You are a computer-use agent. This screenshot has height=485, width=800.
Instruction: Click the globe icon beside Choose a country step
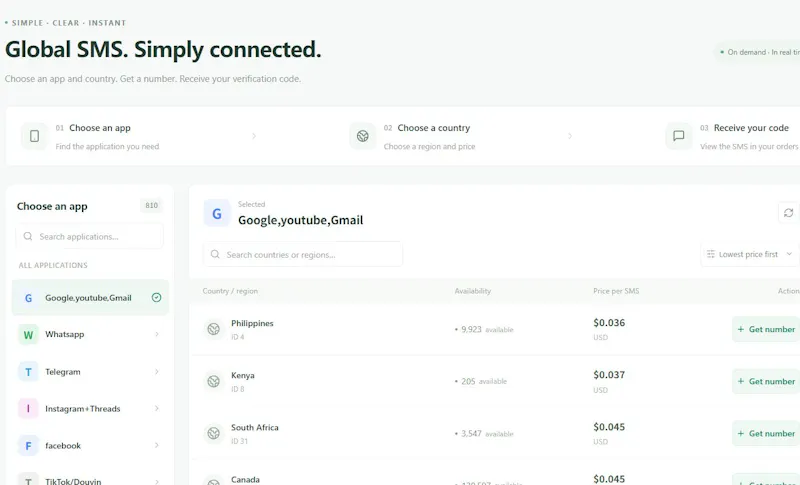point(363,136)
